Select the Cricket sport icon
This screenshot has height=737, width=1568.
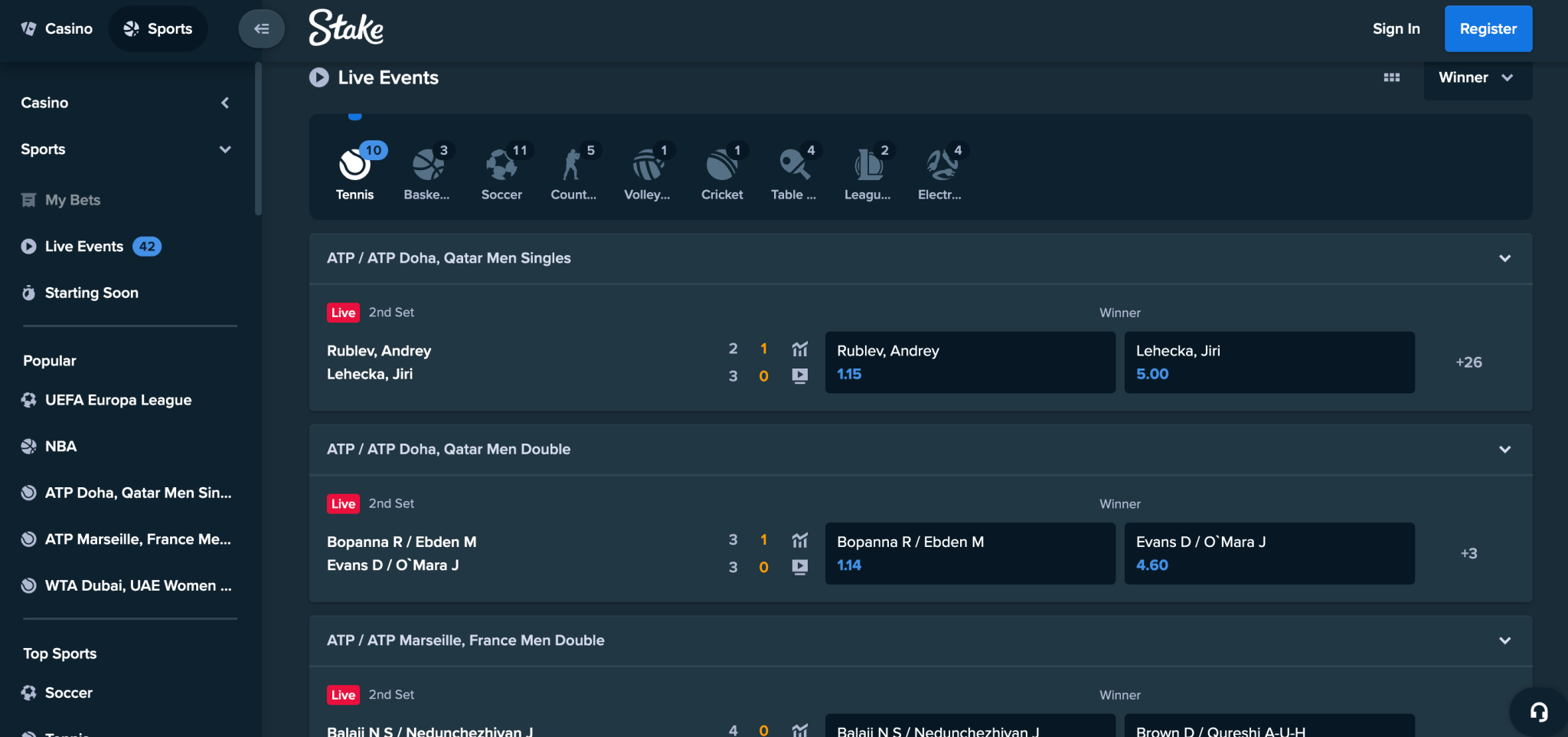coord(722,172)
